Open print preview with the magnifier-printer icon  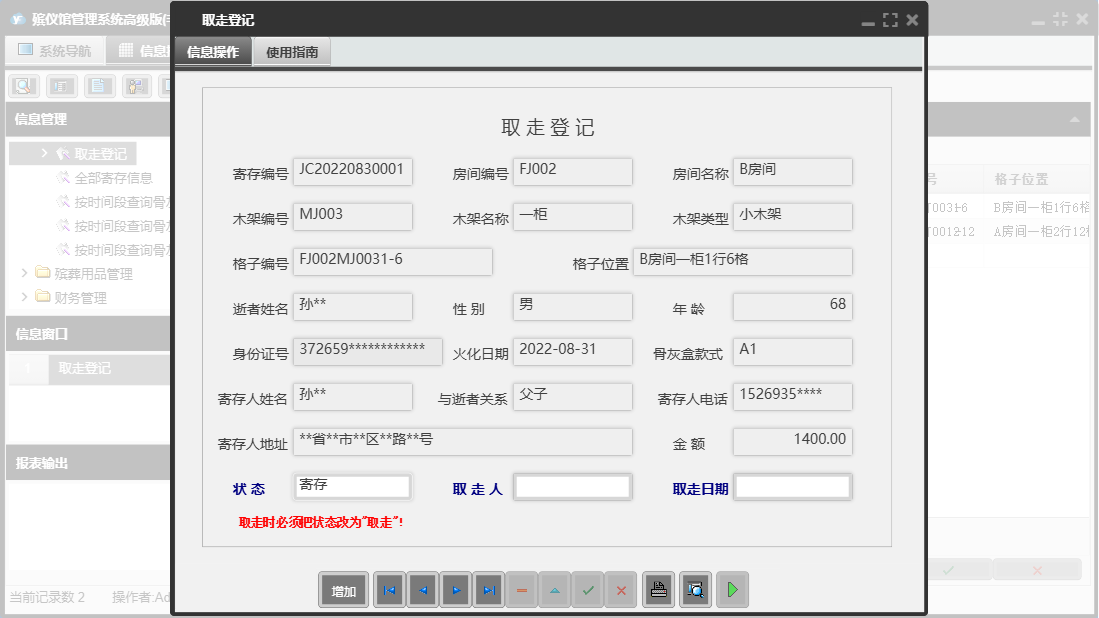(694, 589)
